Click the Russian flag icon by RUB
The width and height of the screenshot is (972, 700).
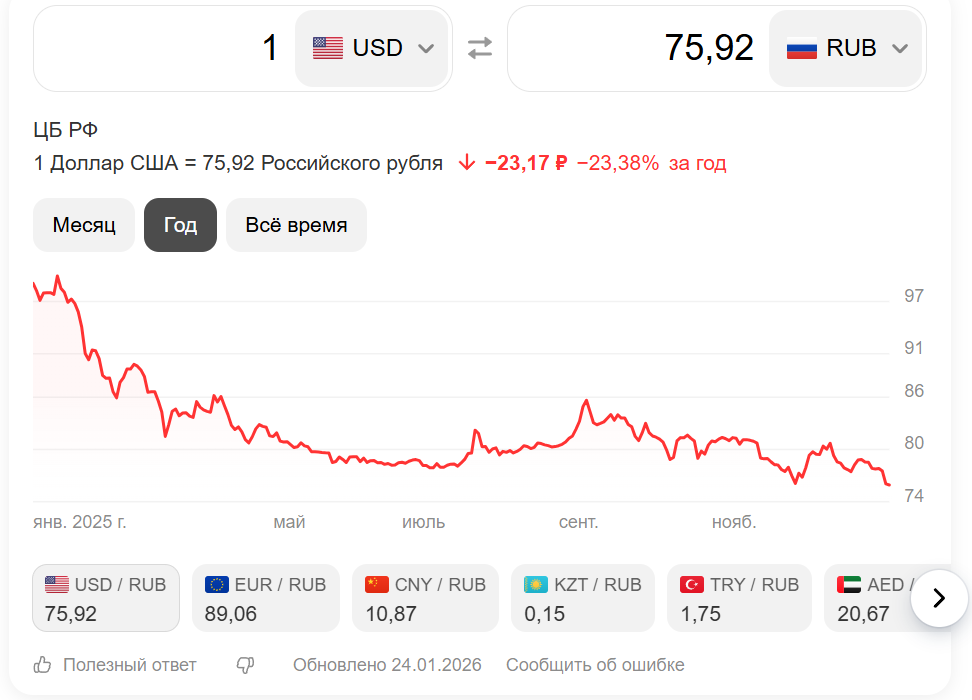pyautogui.click(x=802, y=48)
